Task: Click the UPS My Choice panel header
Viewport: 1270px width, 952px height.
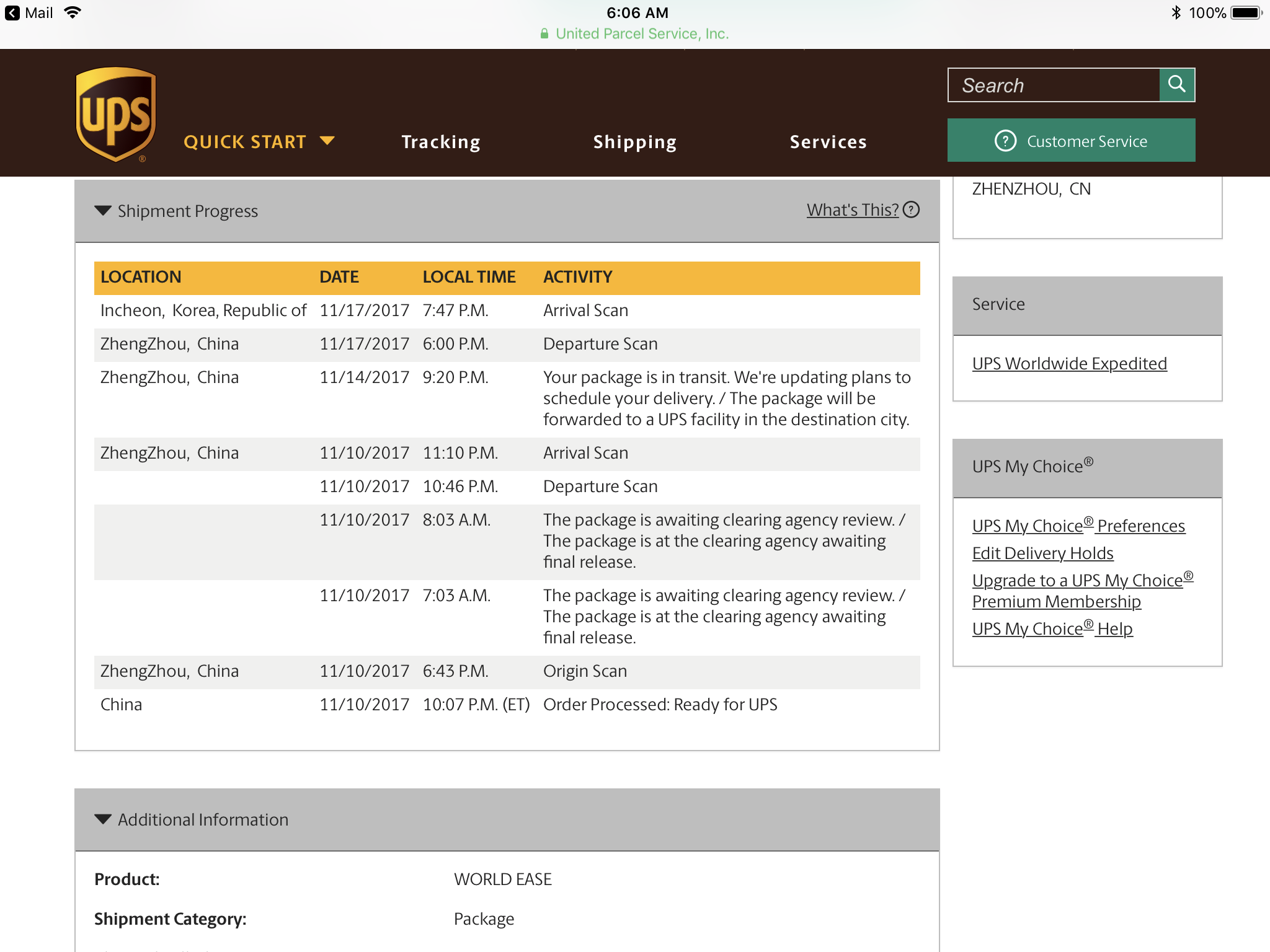Action: [1087, 467]
